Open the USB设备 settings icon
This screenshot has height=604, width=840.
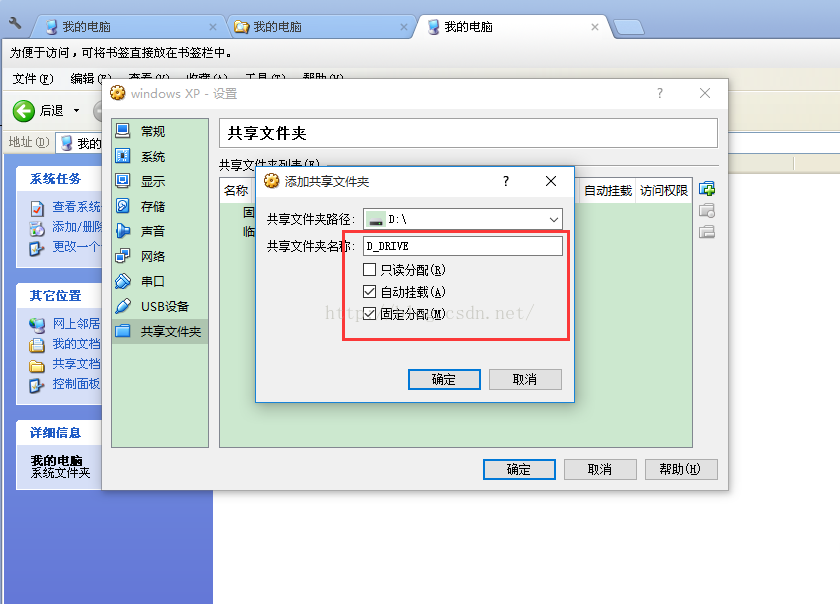click(123, 306)
